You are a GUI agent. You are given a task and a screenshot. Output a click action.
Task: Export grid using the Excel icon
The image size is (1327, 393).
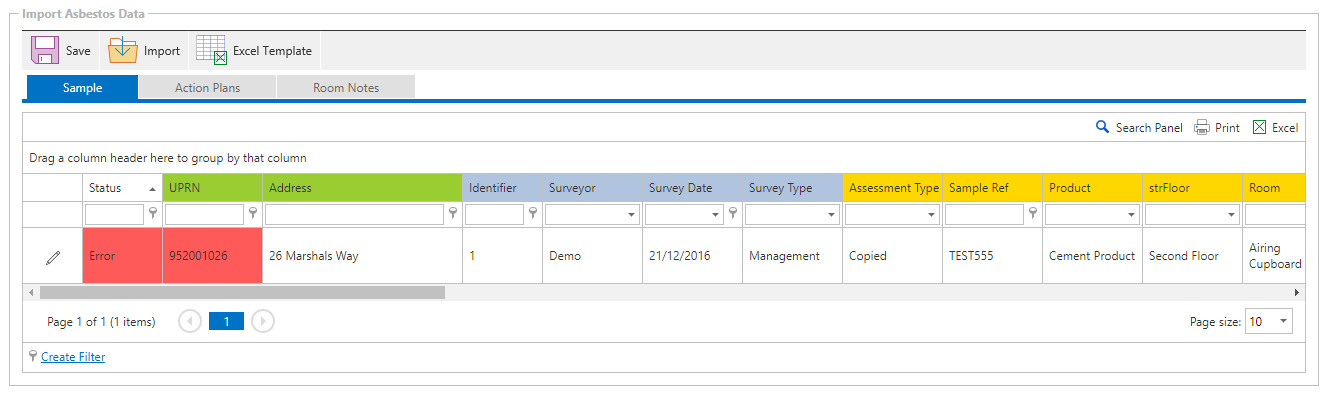(x=1260, y=127)
